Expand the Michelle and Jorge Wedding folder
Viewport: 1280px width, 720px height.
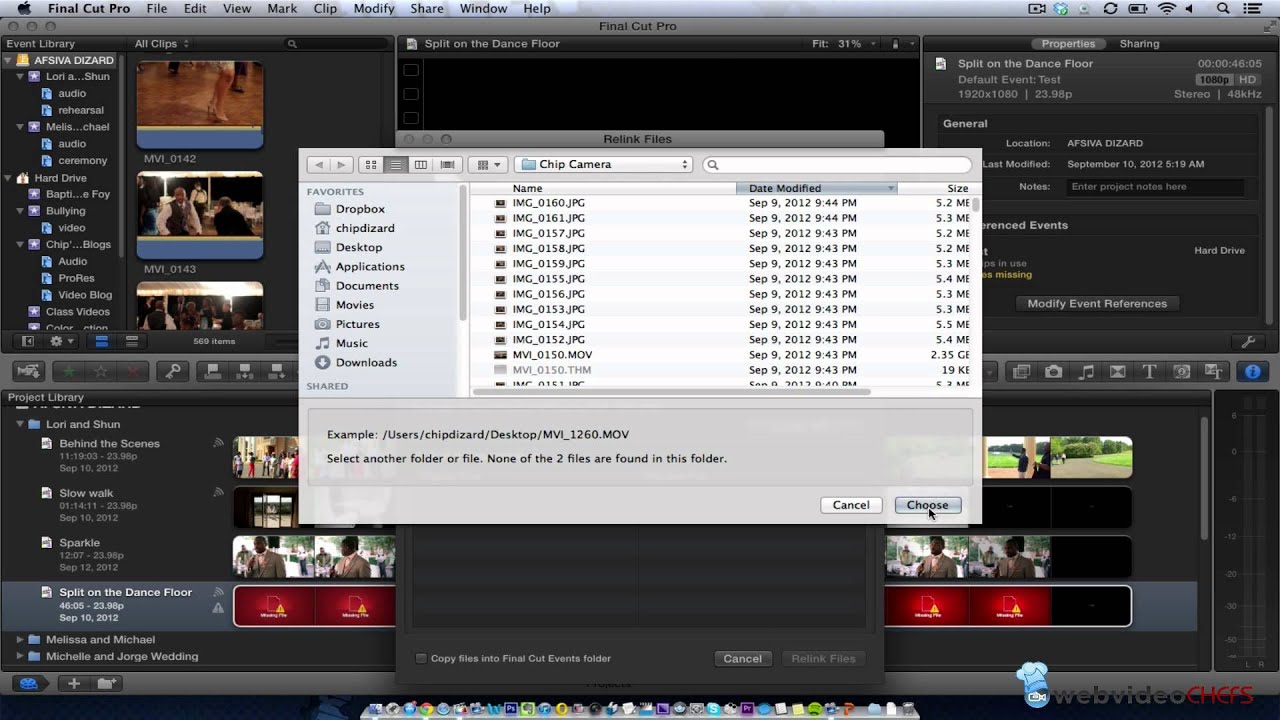20,656
